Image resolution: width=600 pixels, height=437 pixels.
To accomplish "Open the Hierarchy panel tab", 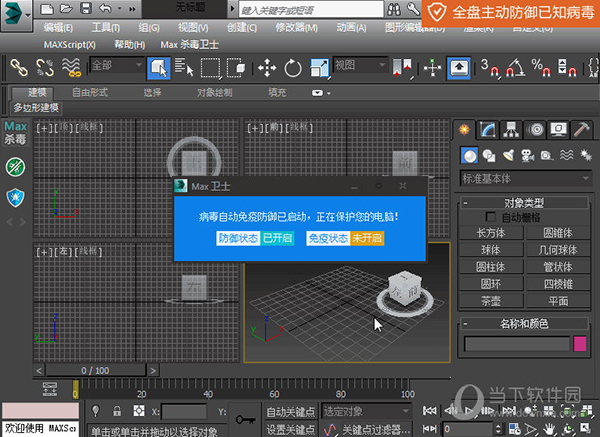I will click(x=511, y=130).
